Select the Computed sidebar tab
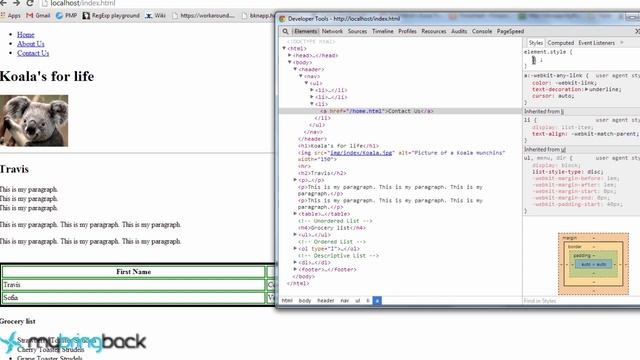640x360 pixels. click(560, 43)
